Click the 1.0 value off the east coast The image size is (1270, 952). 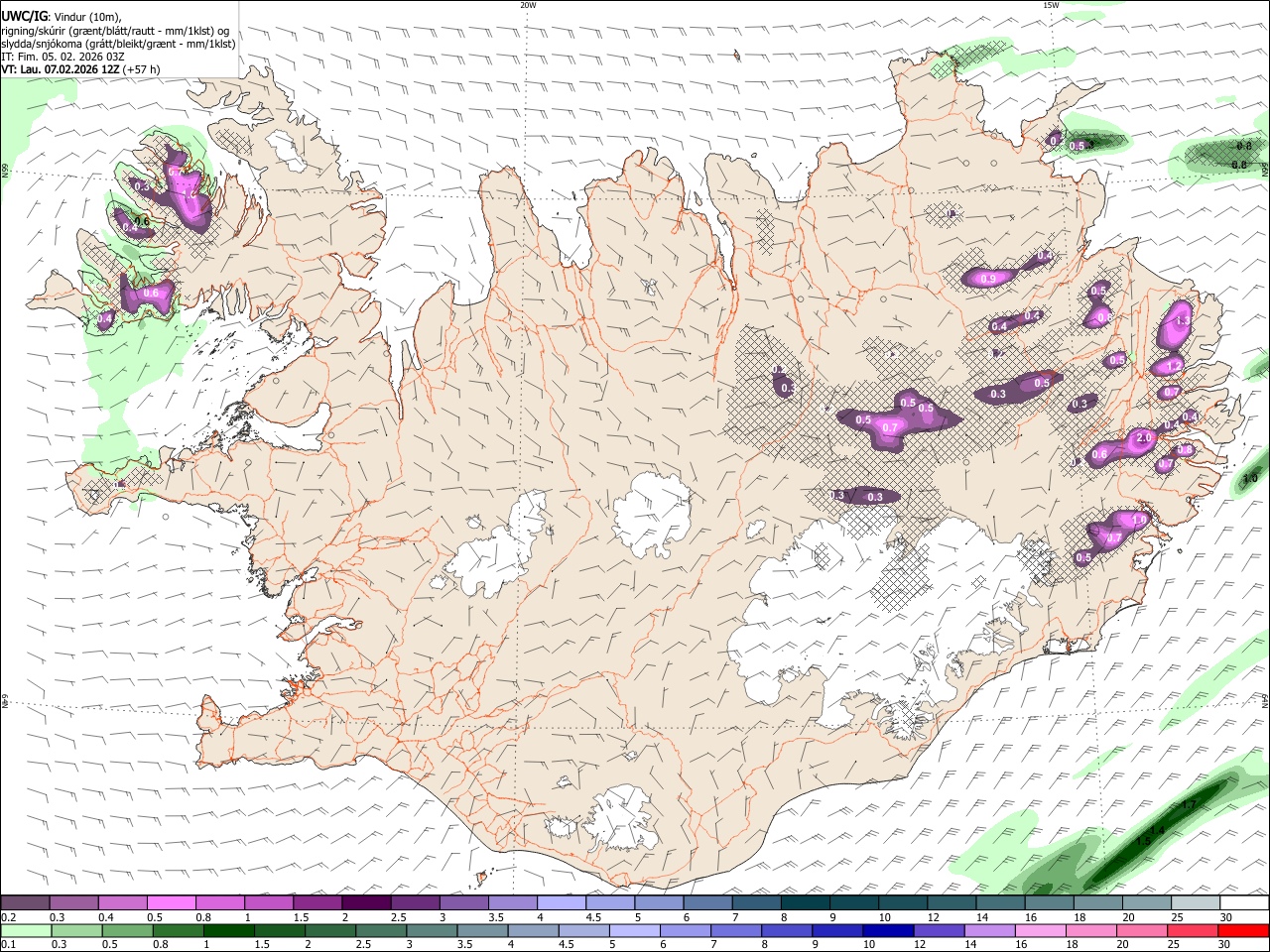click(1250, 478)
